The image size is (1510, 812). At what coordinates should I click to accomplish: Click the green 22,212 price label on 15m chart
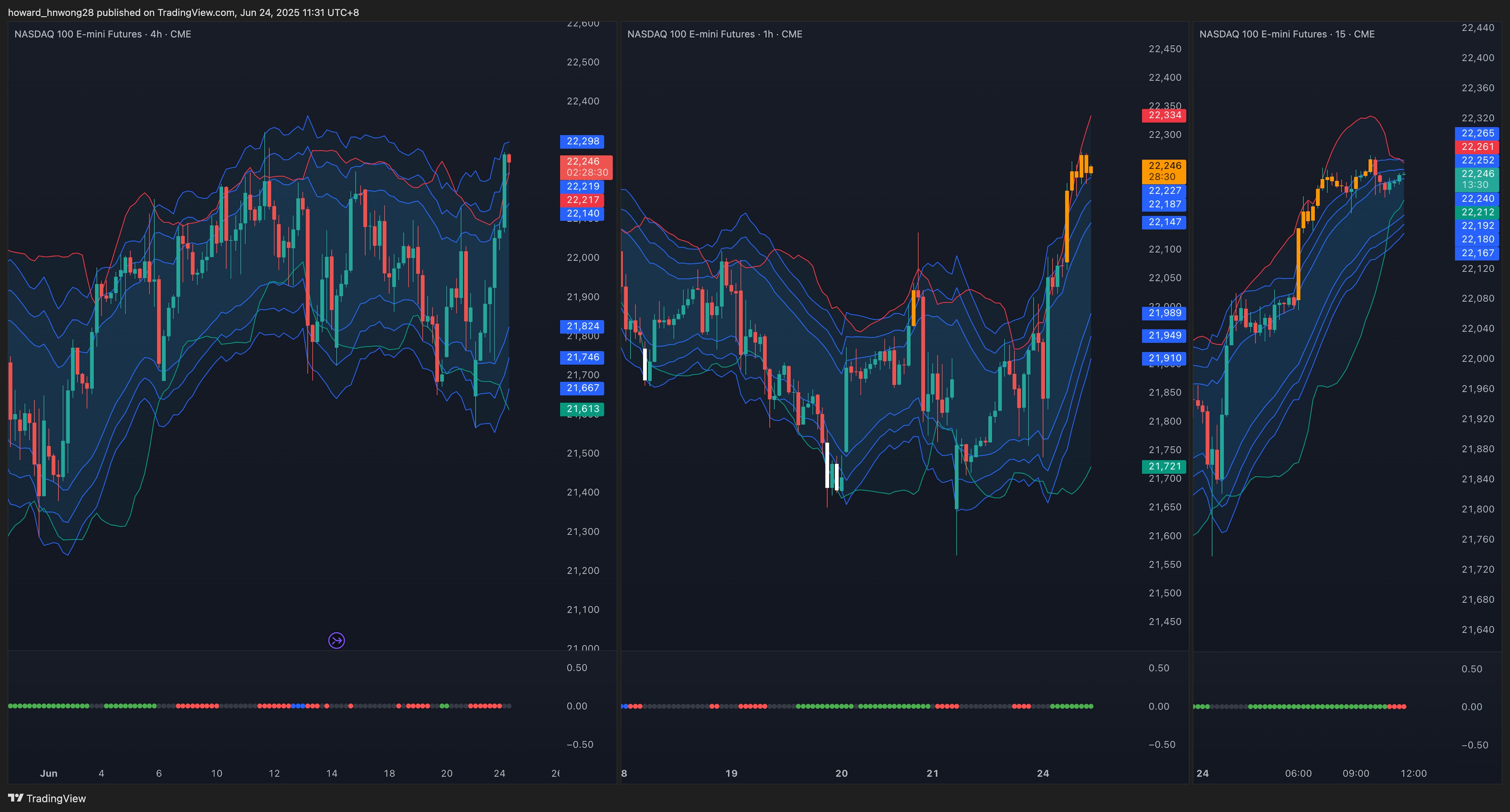click(1477, 213)
